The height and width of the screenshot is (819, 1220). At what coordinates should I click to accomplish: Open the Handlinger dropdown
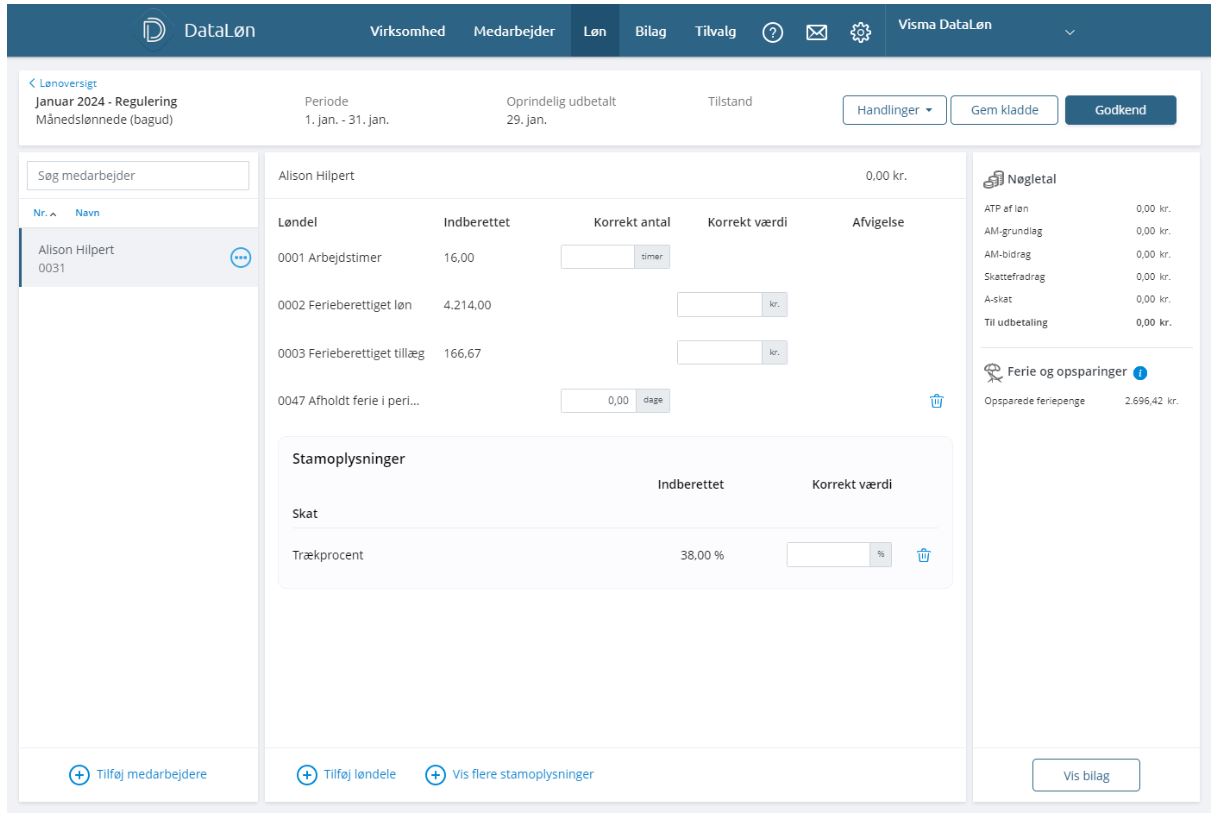click(x=894, y=111)
